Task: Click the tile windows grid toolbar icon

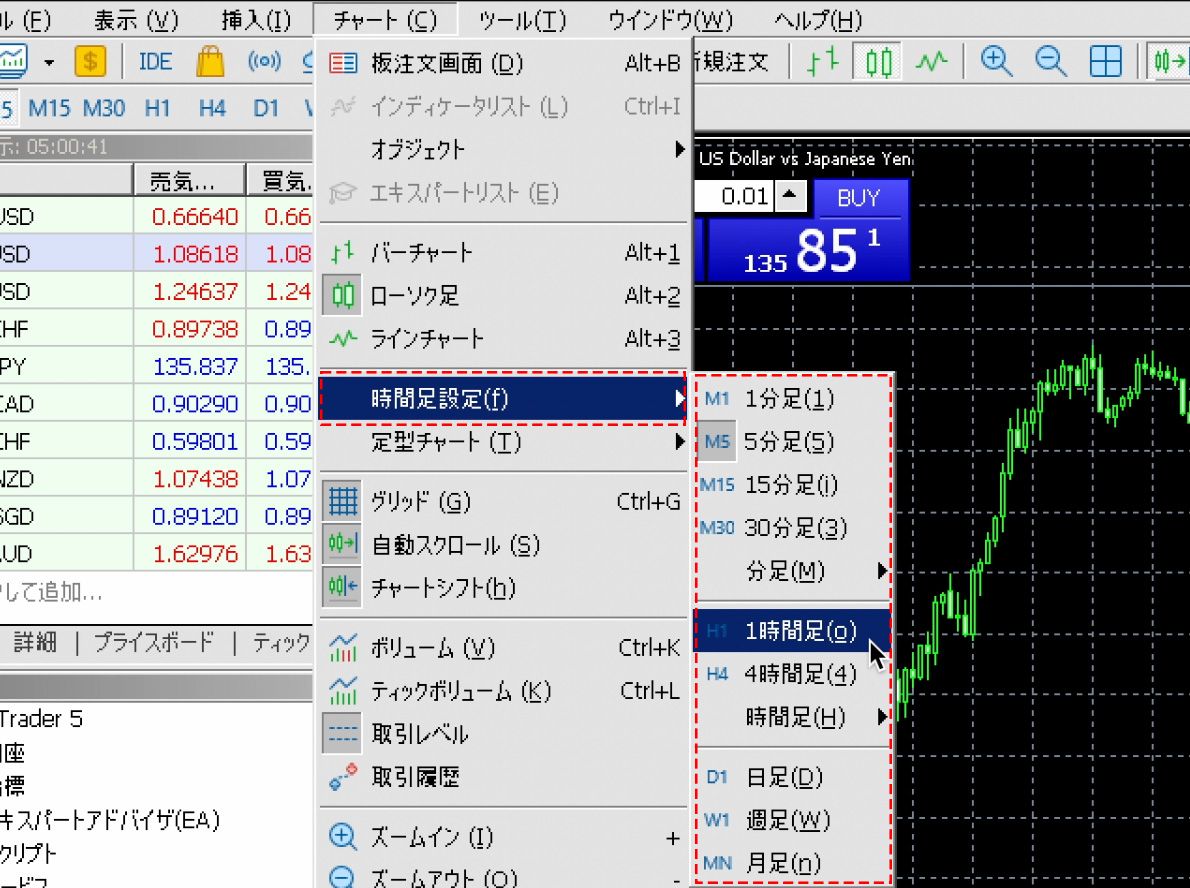Action: point(1105,62)
